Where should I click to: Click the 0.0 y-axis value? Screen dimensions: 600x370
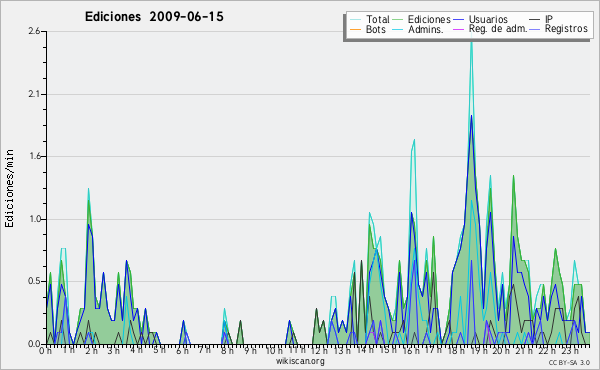[x=34, y=344]
